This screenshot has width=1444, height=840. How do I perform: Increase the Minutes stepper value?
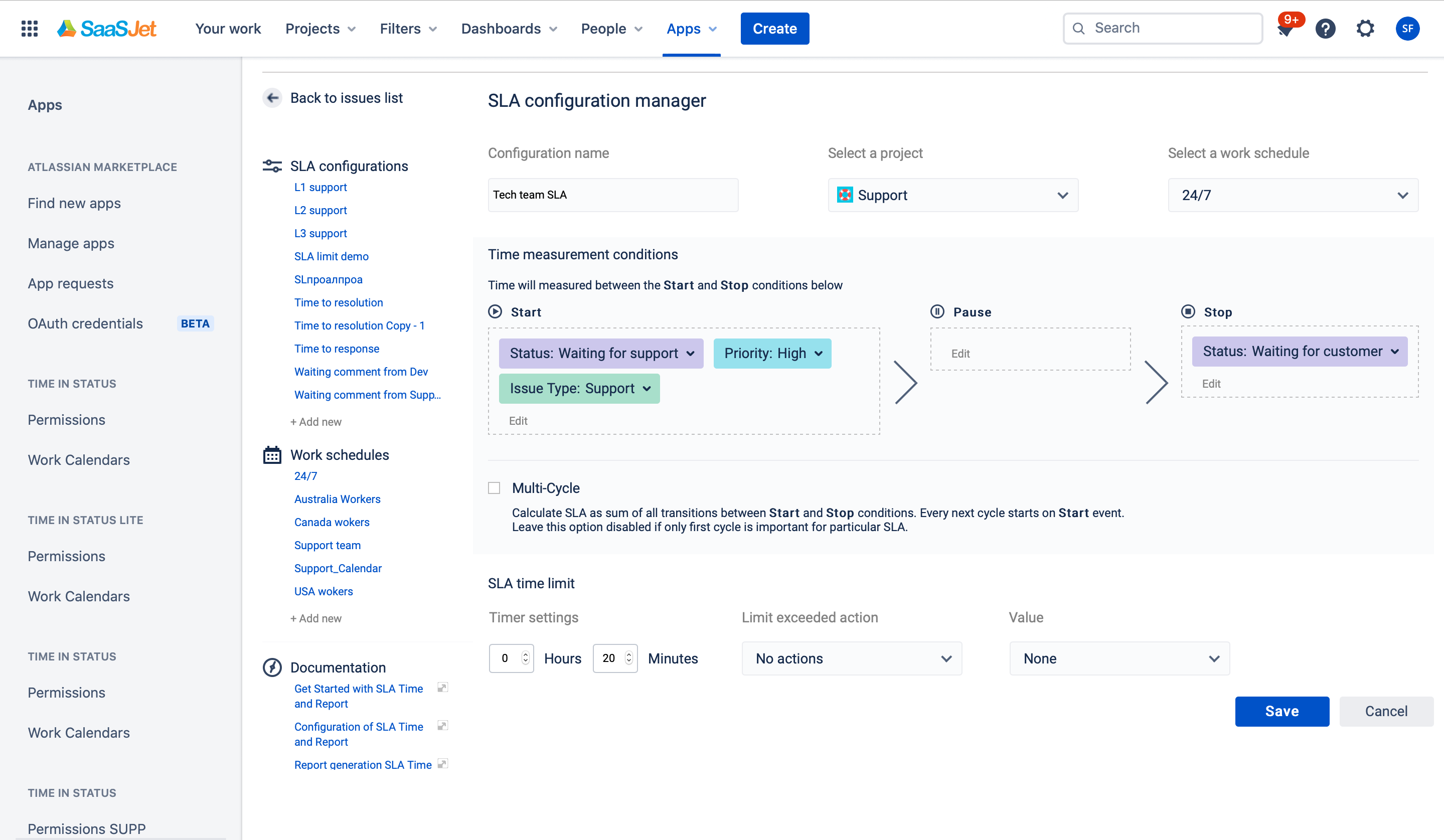click(628, 654)
